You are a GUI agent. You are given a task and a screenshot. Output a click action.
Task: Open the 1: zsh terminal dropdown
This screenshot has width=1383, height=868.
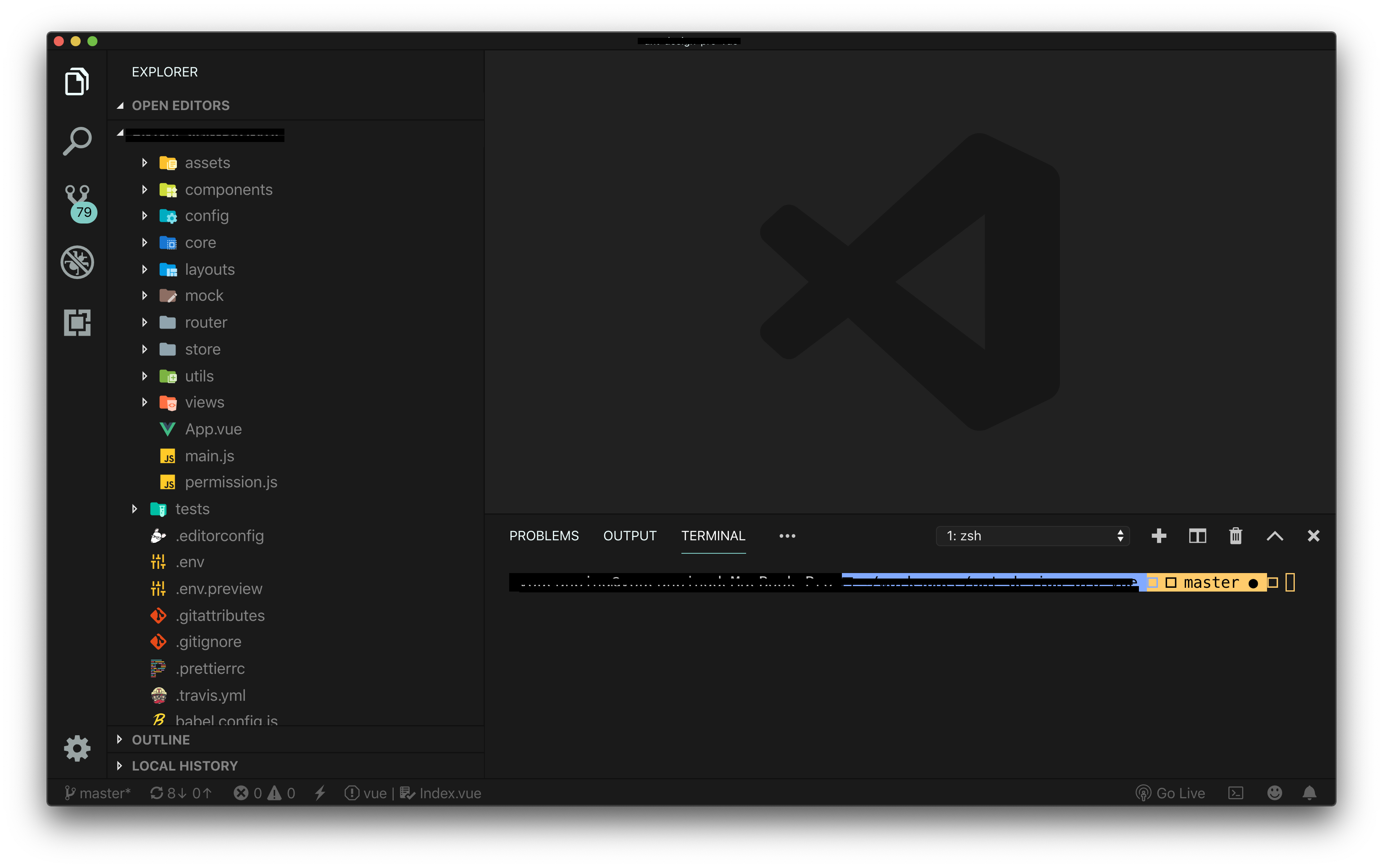click(1033, 536)
